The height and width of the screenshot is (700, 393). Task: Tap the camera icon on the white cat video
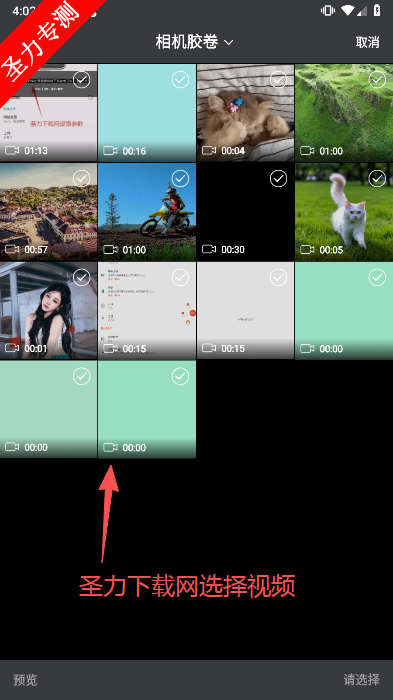coord(307,250)
